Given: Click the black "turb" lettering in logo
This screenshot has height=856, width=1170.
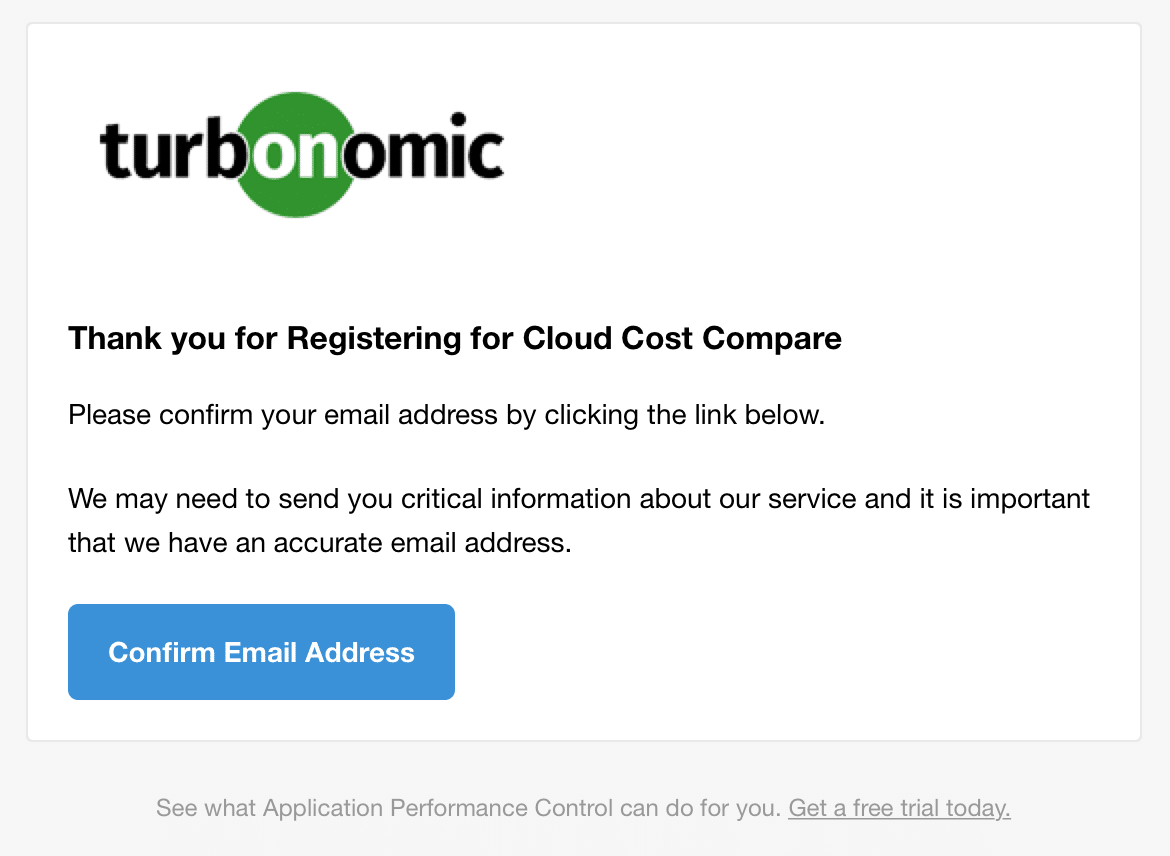Looking at the screenshot, I should [x=165, y=153].
